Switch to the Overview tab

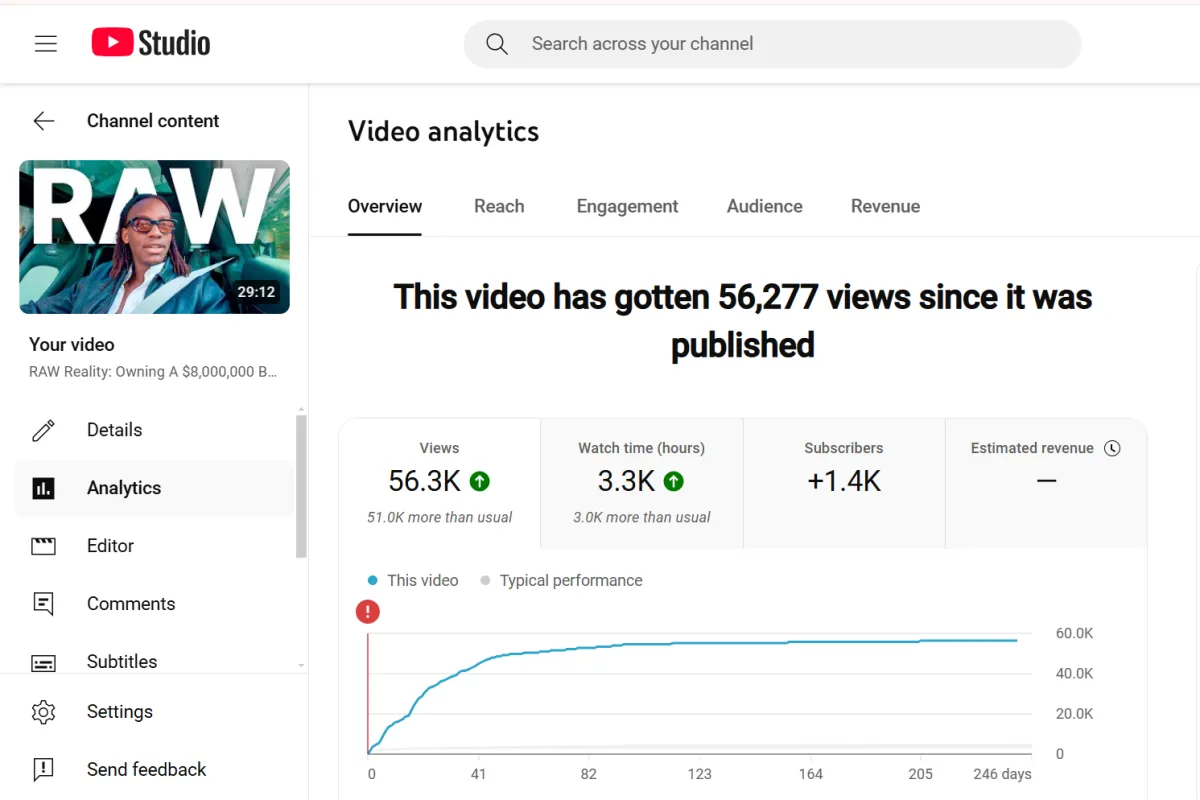[x=385, y=206]
